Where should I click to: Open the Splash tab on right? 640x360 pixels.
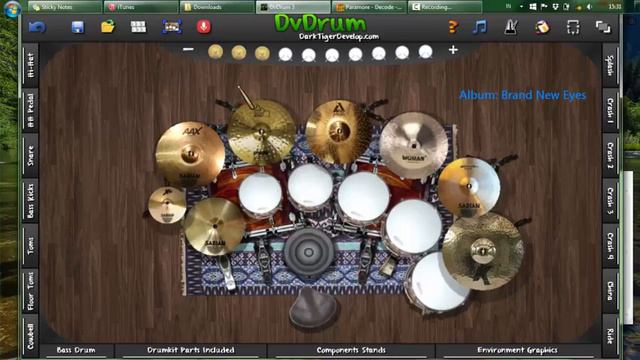pos(611,65)
